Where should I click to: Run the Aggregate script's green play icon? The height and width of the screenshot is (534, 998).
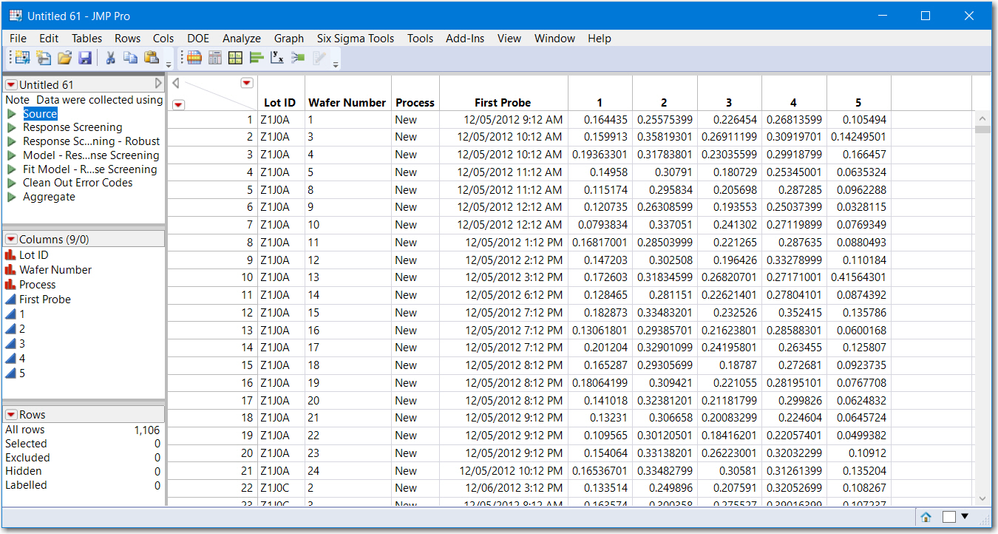[x=12, y=197]
